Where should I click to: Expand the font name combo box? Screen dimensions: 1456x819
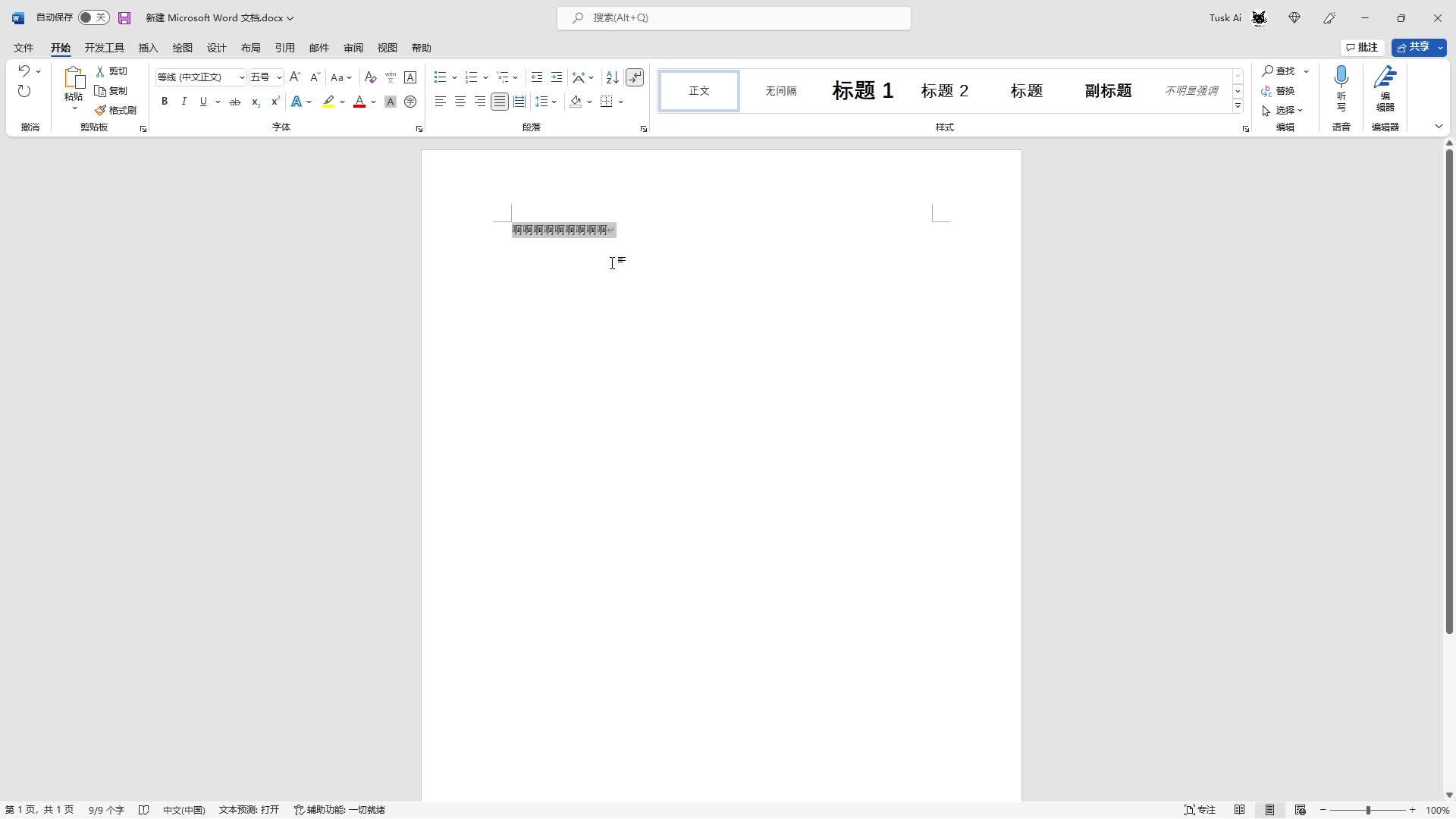click(242, 77)
